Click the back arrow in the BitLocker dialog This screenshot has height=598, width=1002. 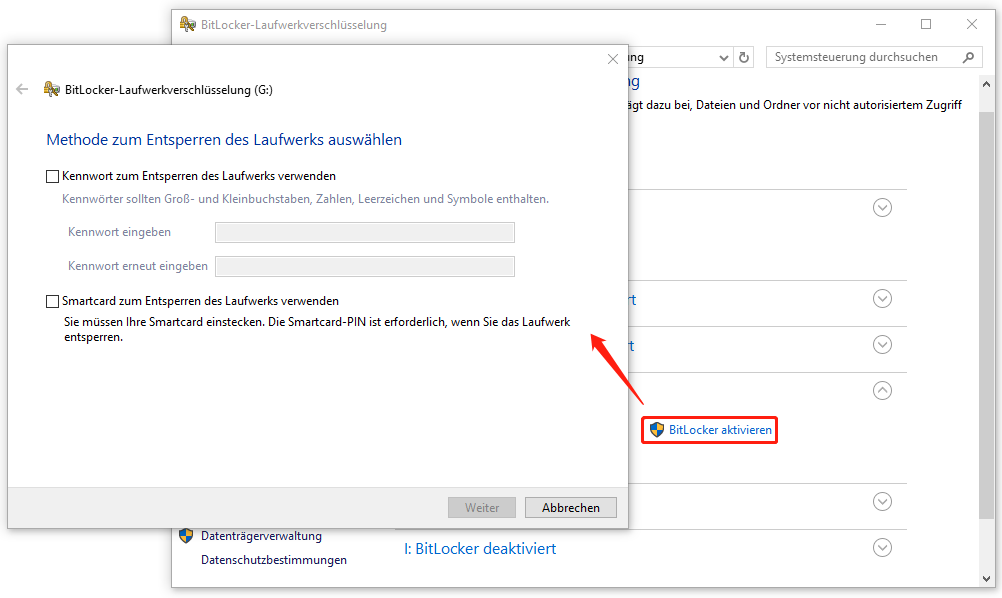click(21, 88)
